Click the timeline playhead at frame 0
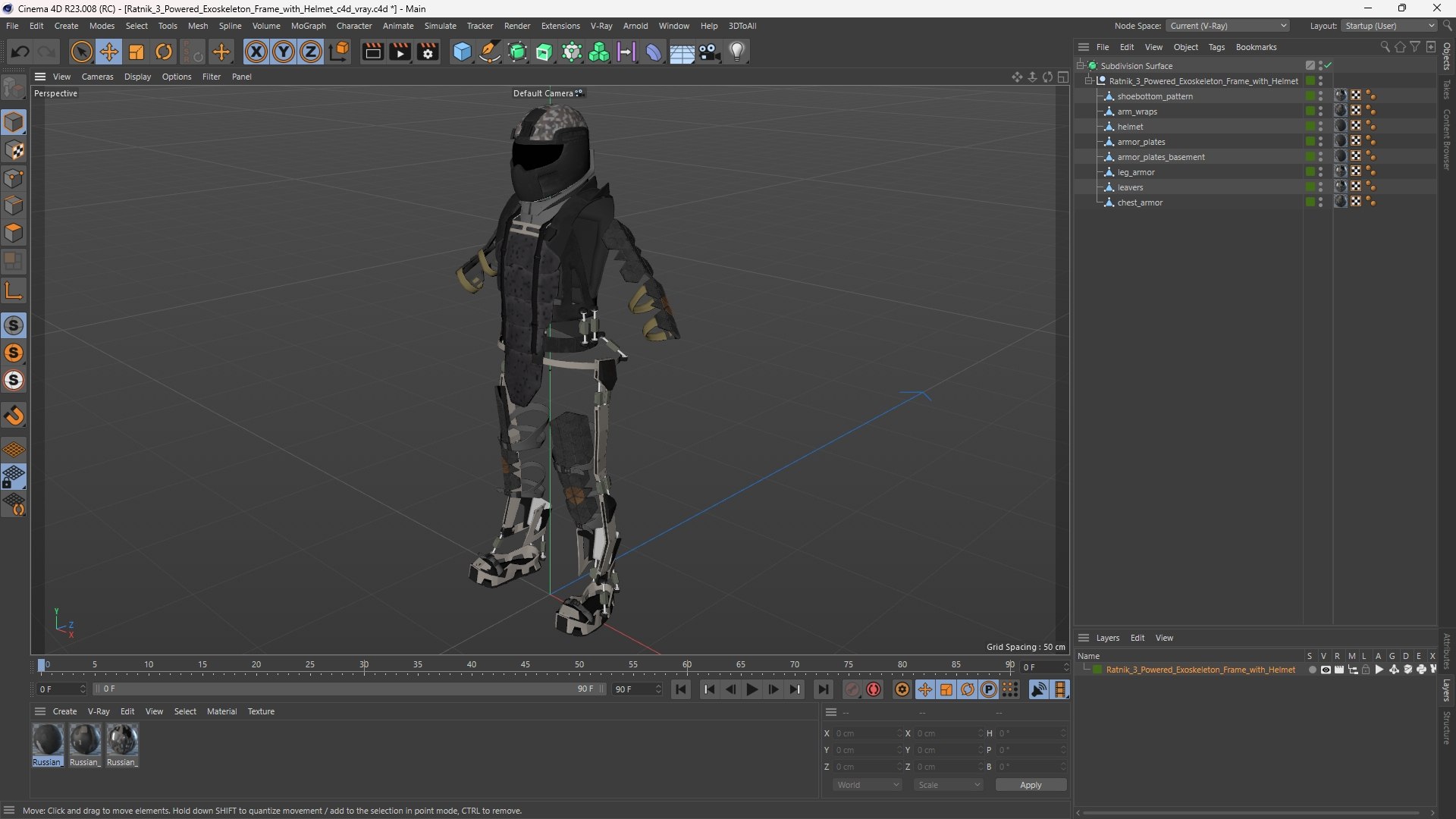Viewport: 1456px width, 819px height. tap(42, 665)
